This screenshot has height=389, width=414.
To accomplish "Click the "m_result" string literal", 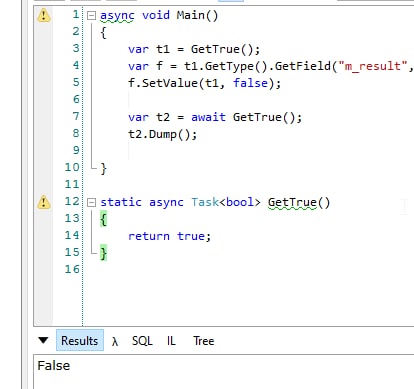I will (x=373, y=66).
